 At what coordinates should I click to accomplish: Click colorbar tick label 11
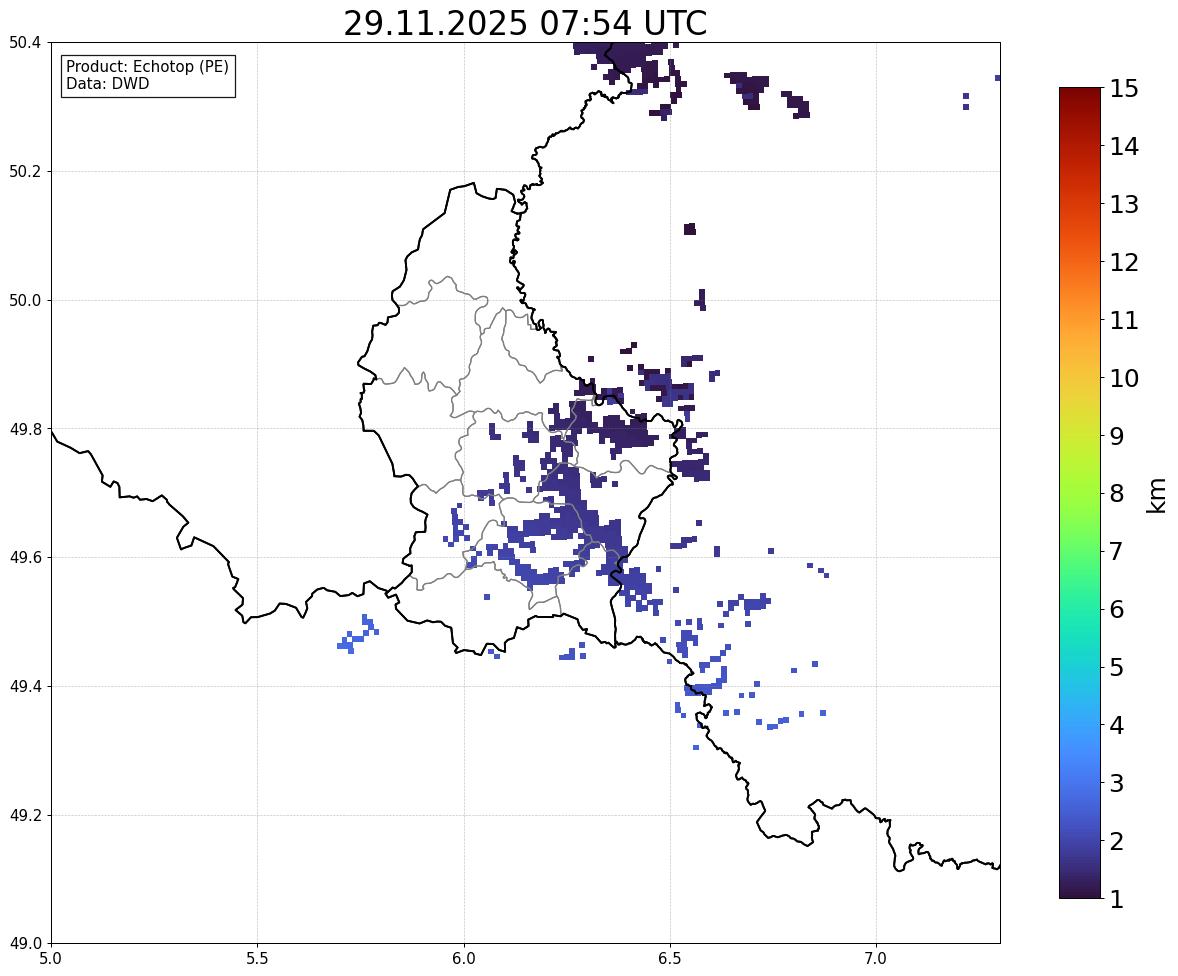(x=1124, y=320)
